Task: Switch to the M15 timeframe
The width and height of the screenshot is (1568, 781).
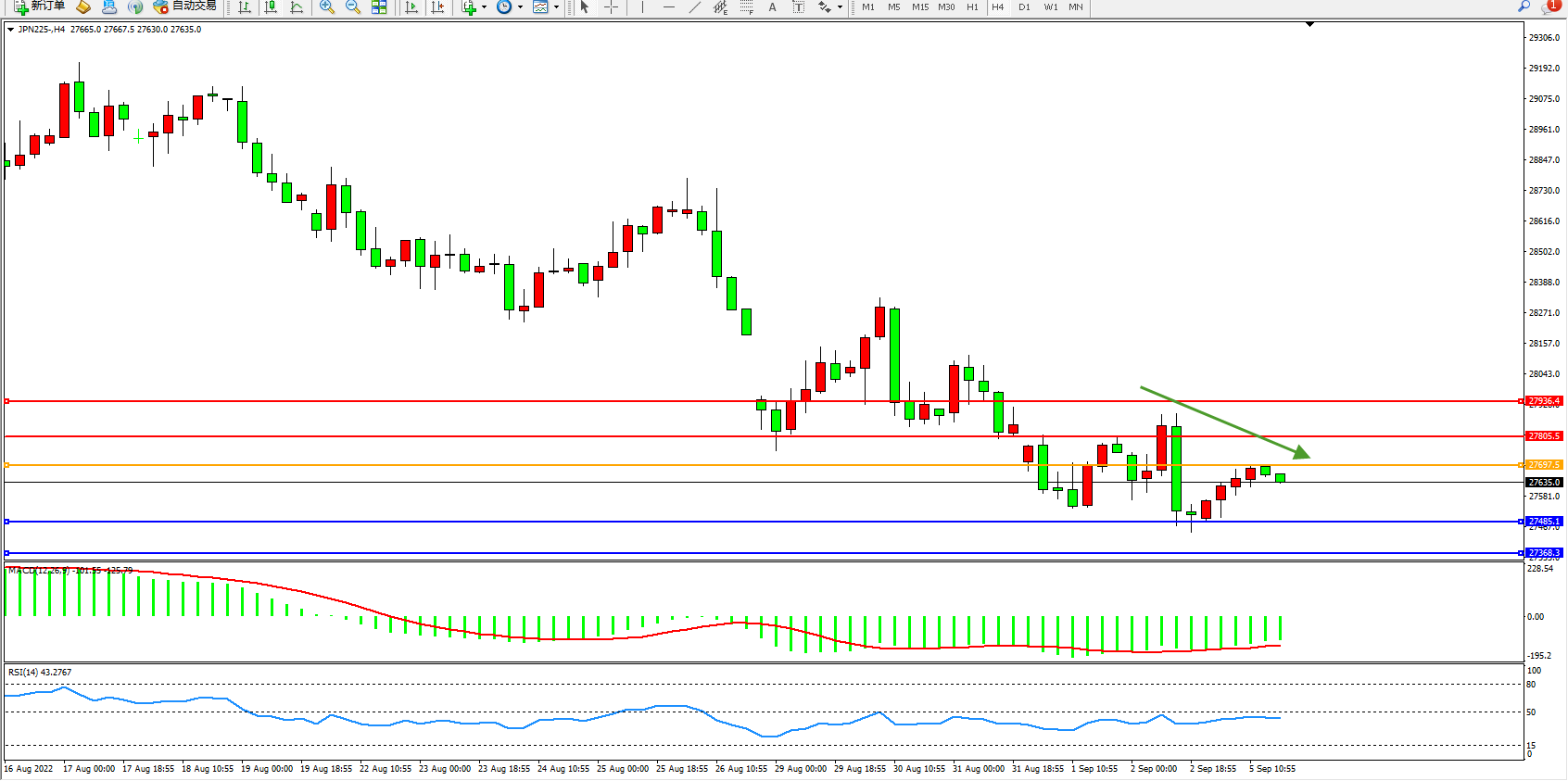Action: pos(919,7)
